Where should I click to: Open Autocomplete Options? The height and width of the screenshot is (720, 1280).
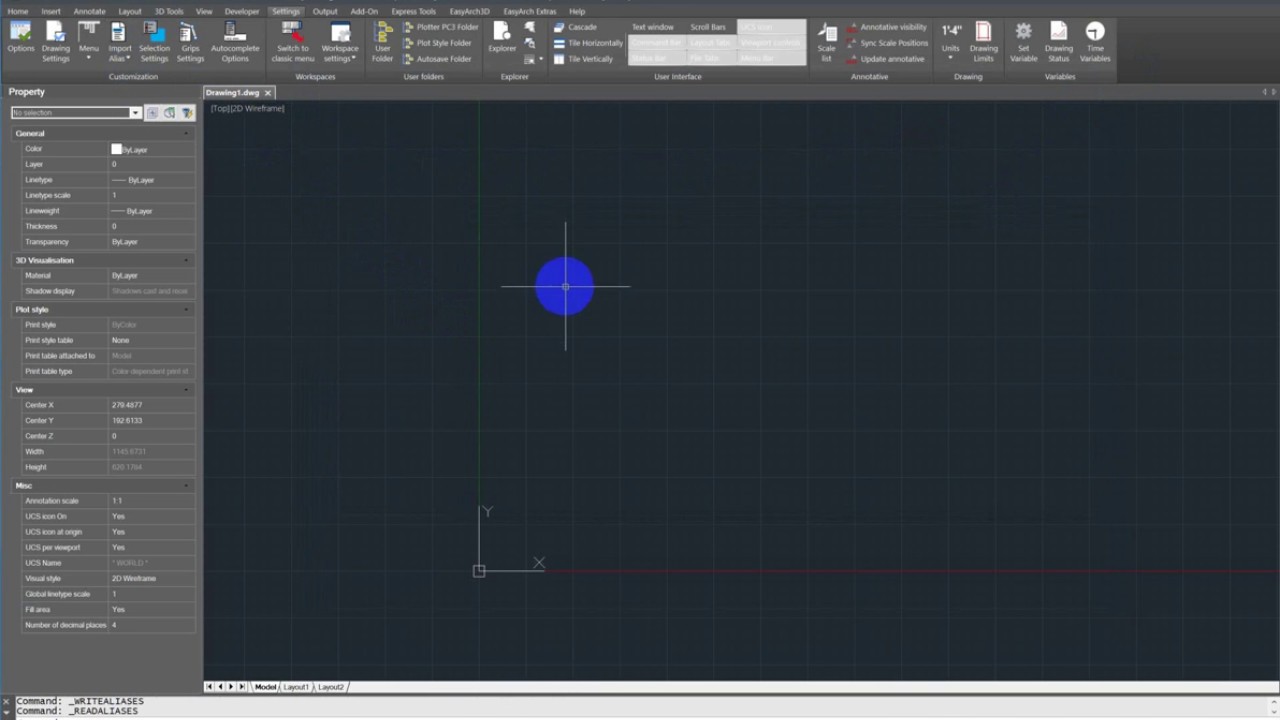(235, 42)
